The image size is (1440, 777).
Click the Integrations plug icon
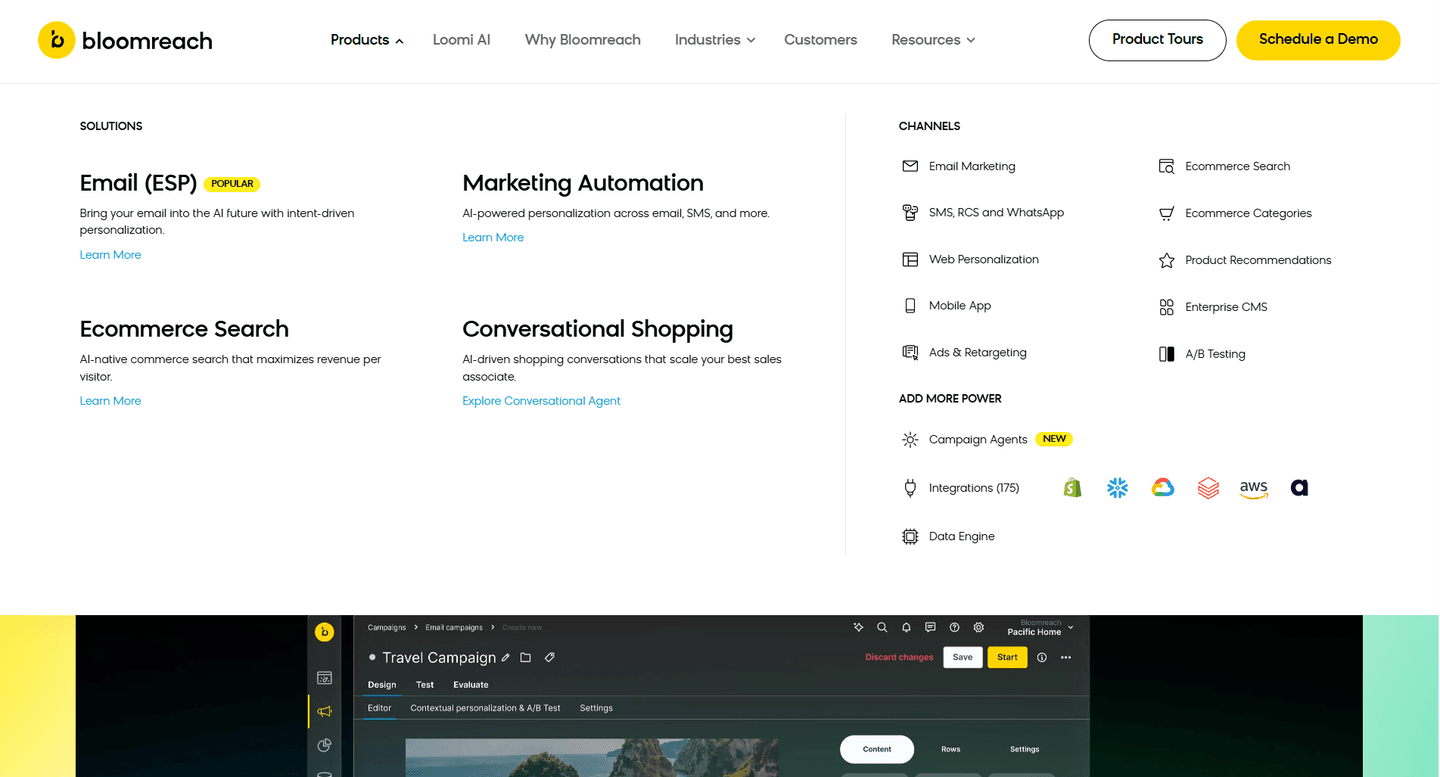pyautogui.click(x=910, y=488)
